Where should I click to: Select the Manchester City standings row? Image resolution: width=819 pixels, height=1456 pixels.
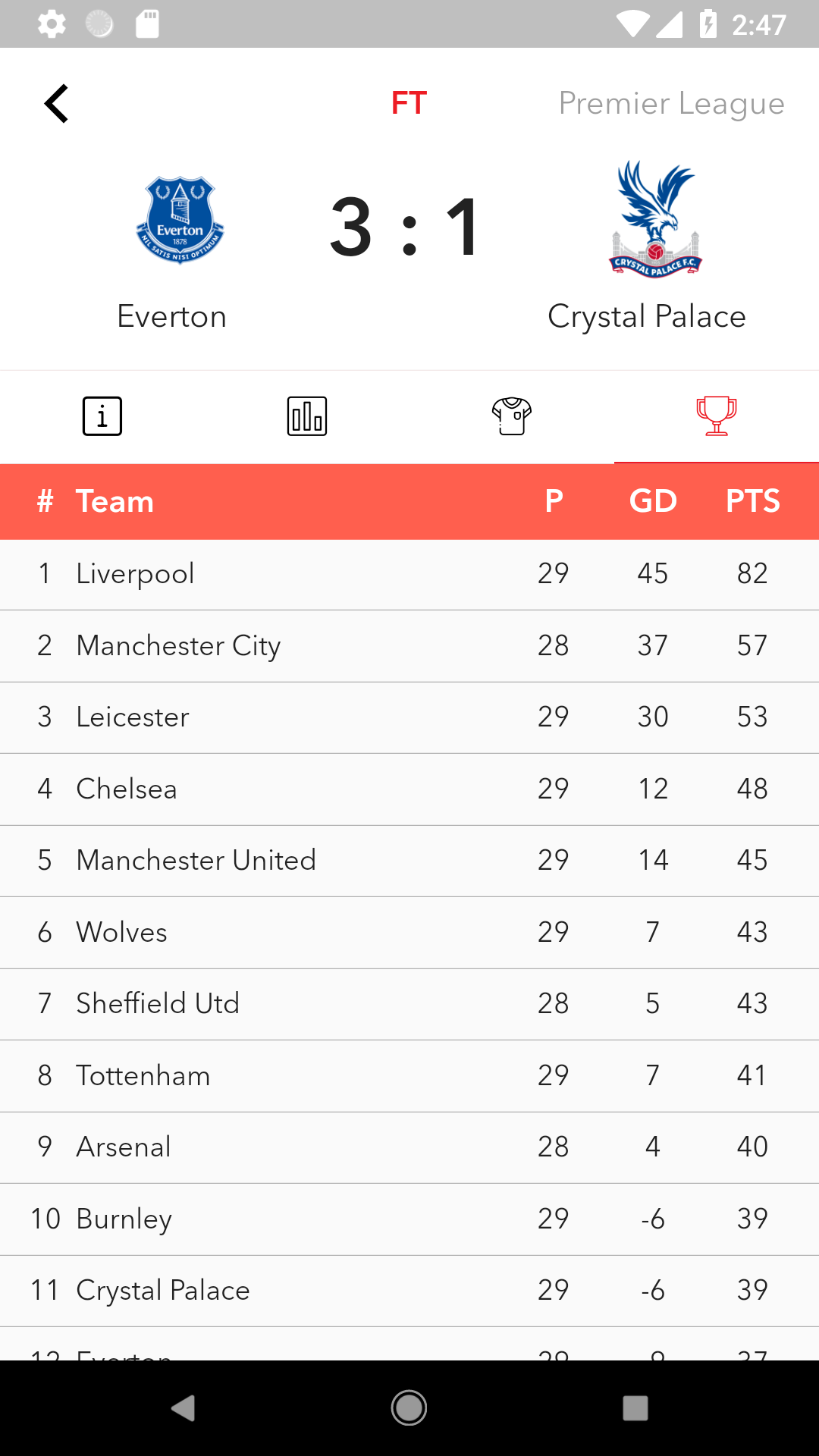click(x=409, y=645)
